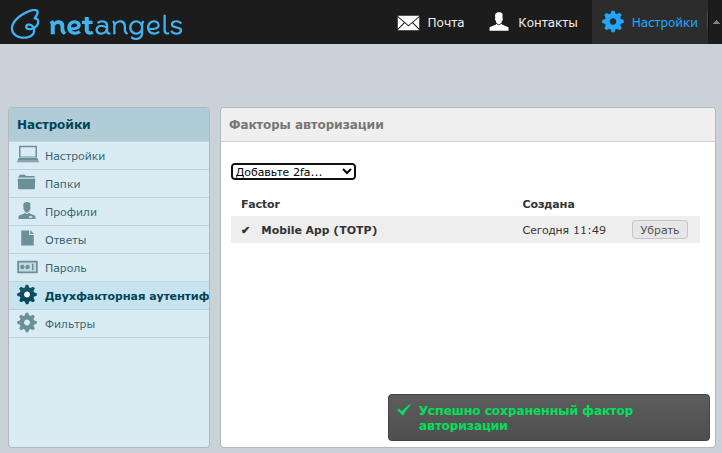Go to the Контакты section
The image size is (722, 453).
[533, 22]
